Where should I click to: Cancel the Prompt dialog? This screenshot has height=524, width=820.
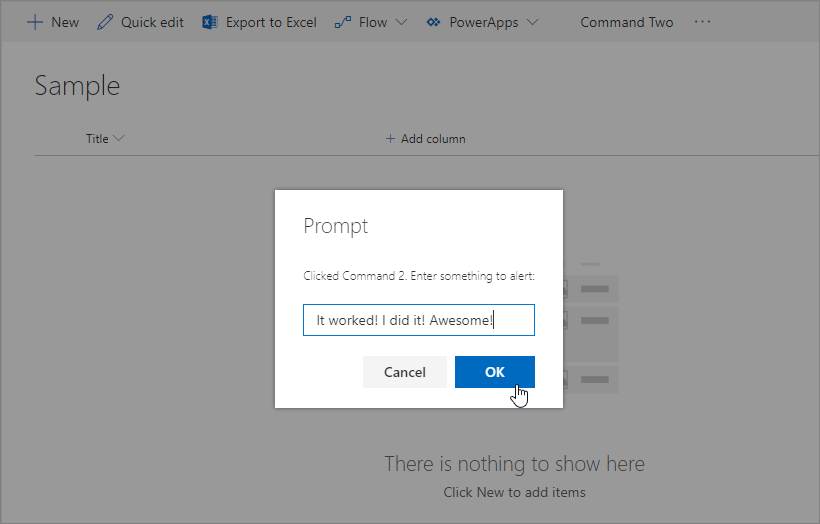pos(405,372)
